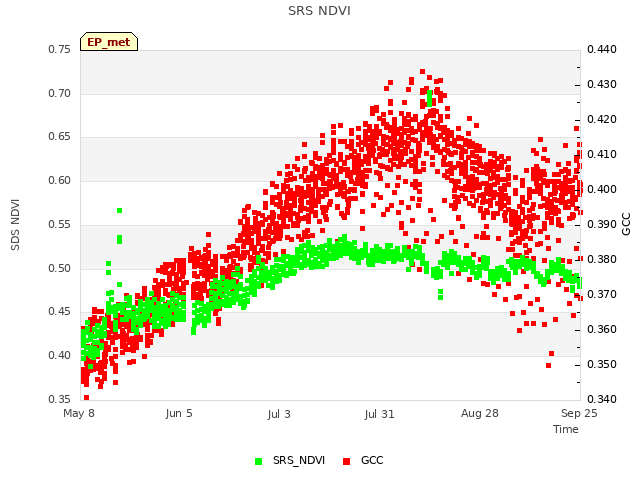Click the 0.420 right axis value
The width and height of the screenshot is (640, 480).
click(x=602, y=120)
